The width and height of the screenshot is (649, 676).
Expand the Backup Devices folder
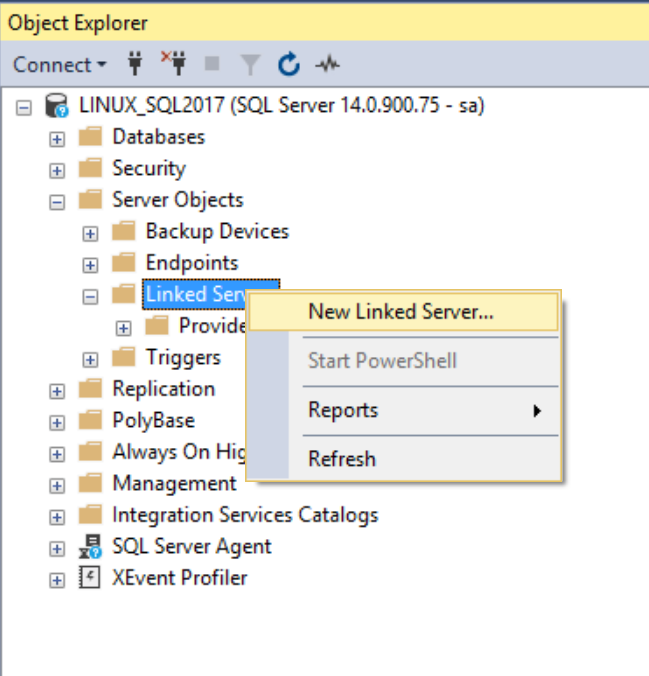[x=90, y=234]
